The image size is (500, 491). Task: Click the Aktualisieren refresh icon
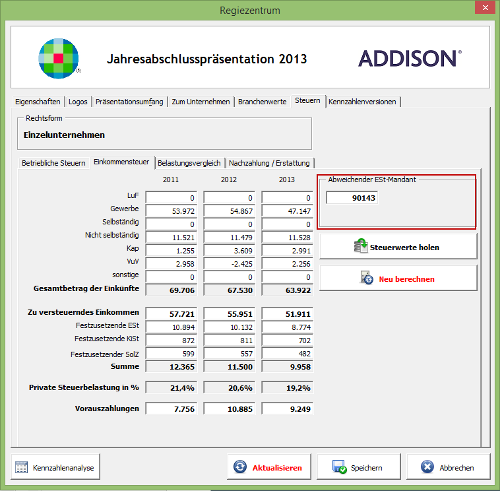[x=240, y=467]
